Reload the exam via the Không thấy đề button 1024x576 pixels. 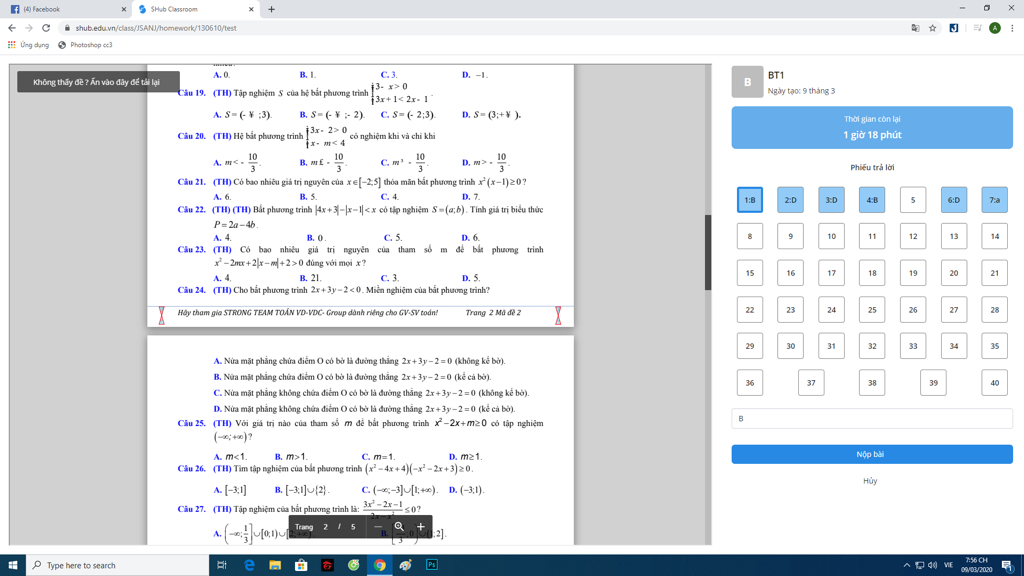pyautogui.click(x=98, y=82)
